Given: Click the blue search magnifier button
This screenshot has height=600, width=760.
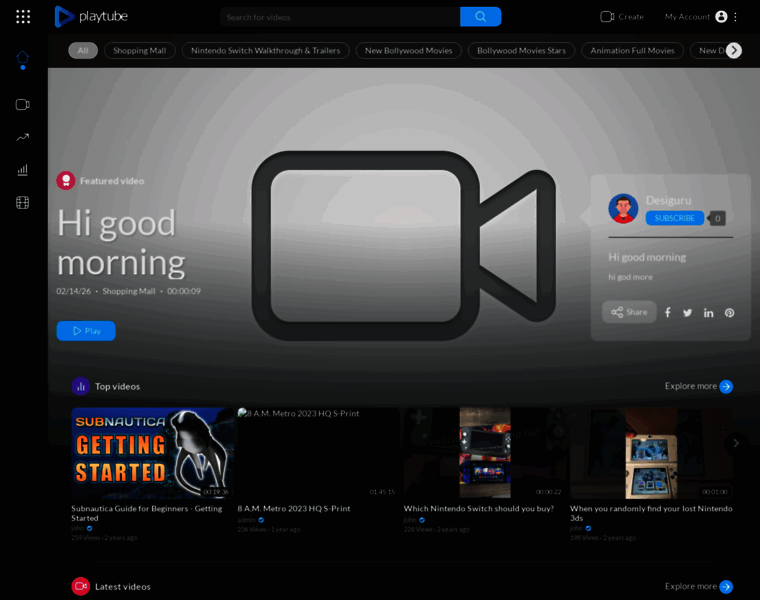Looking at the screenshot, I should click(x=480, y=17).
